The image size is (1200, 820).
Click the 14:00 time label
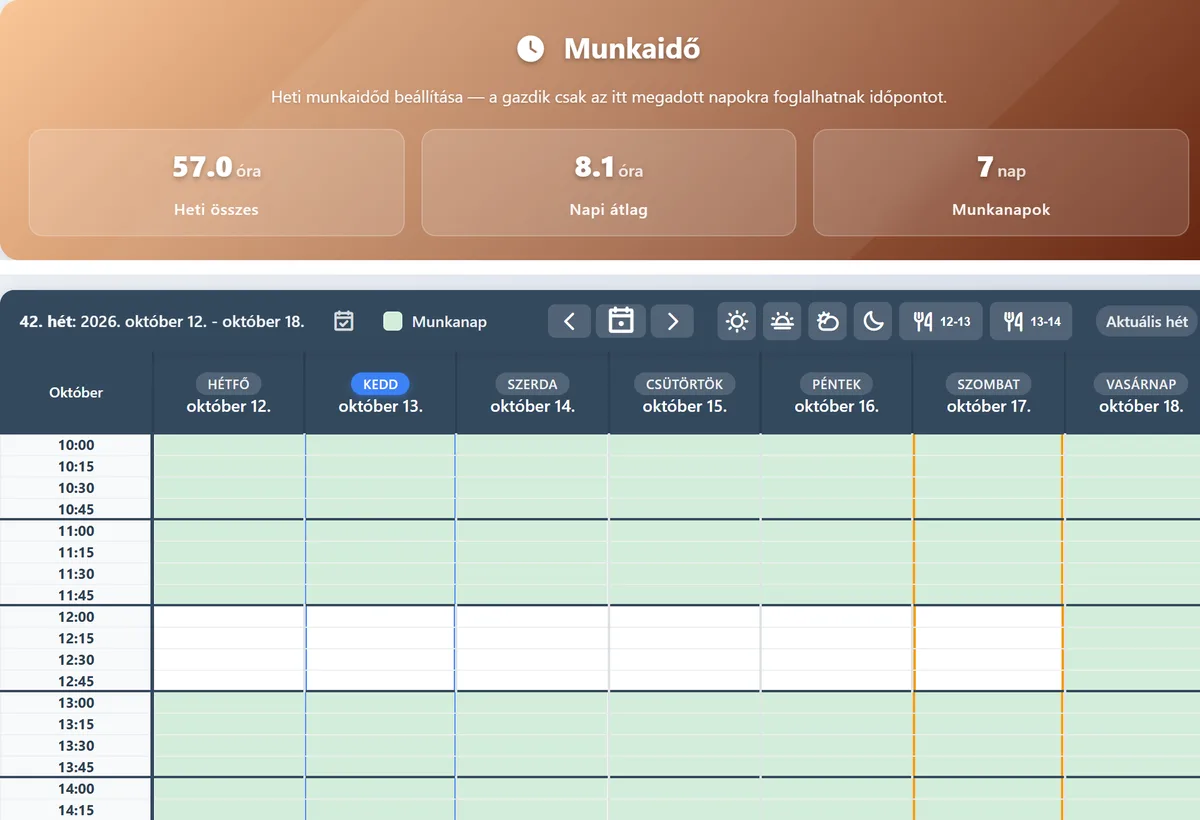(76, 789)
